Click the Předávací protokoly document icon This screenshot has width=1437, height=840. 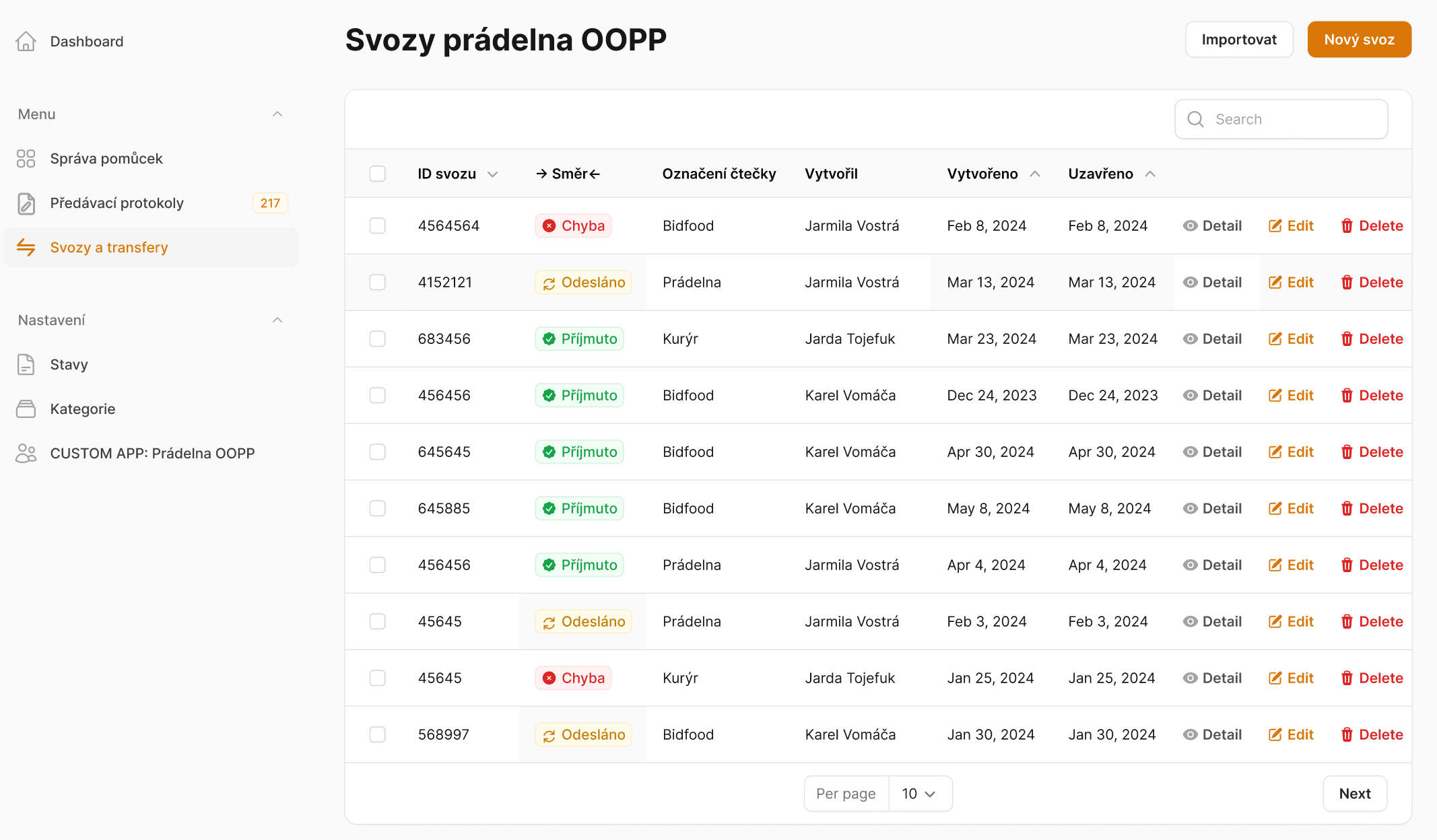point(26,203)
